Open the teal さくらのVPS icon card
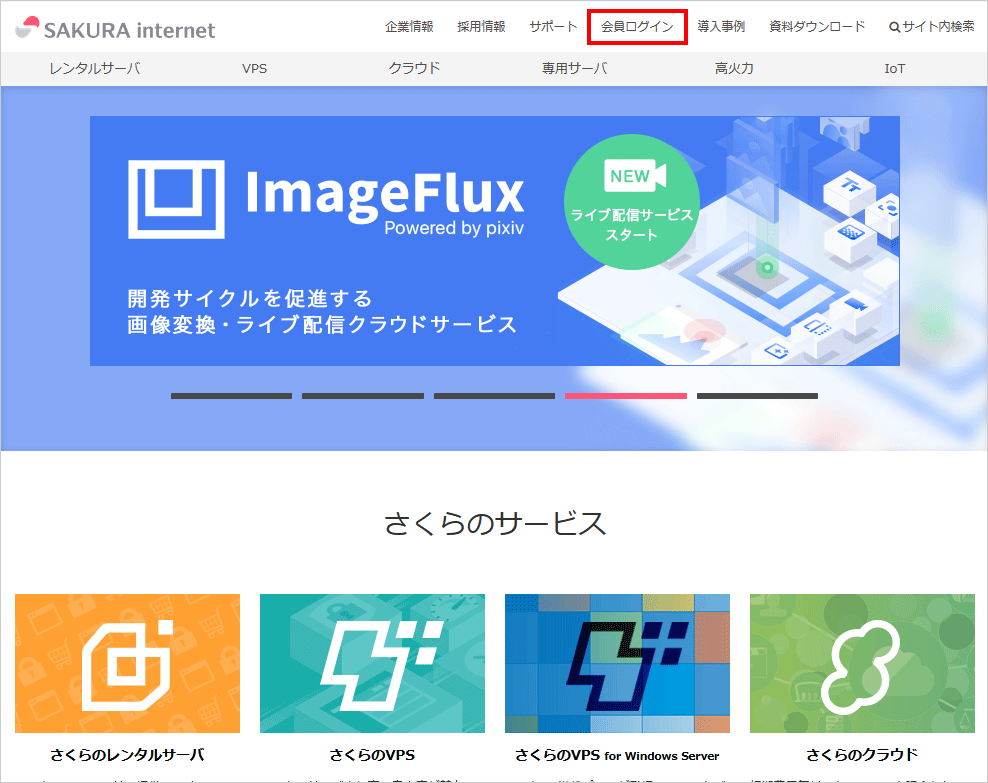This screenshot has height=783, width=988. (x=372, y=663)
